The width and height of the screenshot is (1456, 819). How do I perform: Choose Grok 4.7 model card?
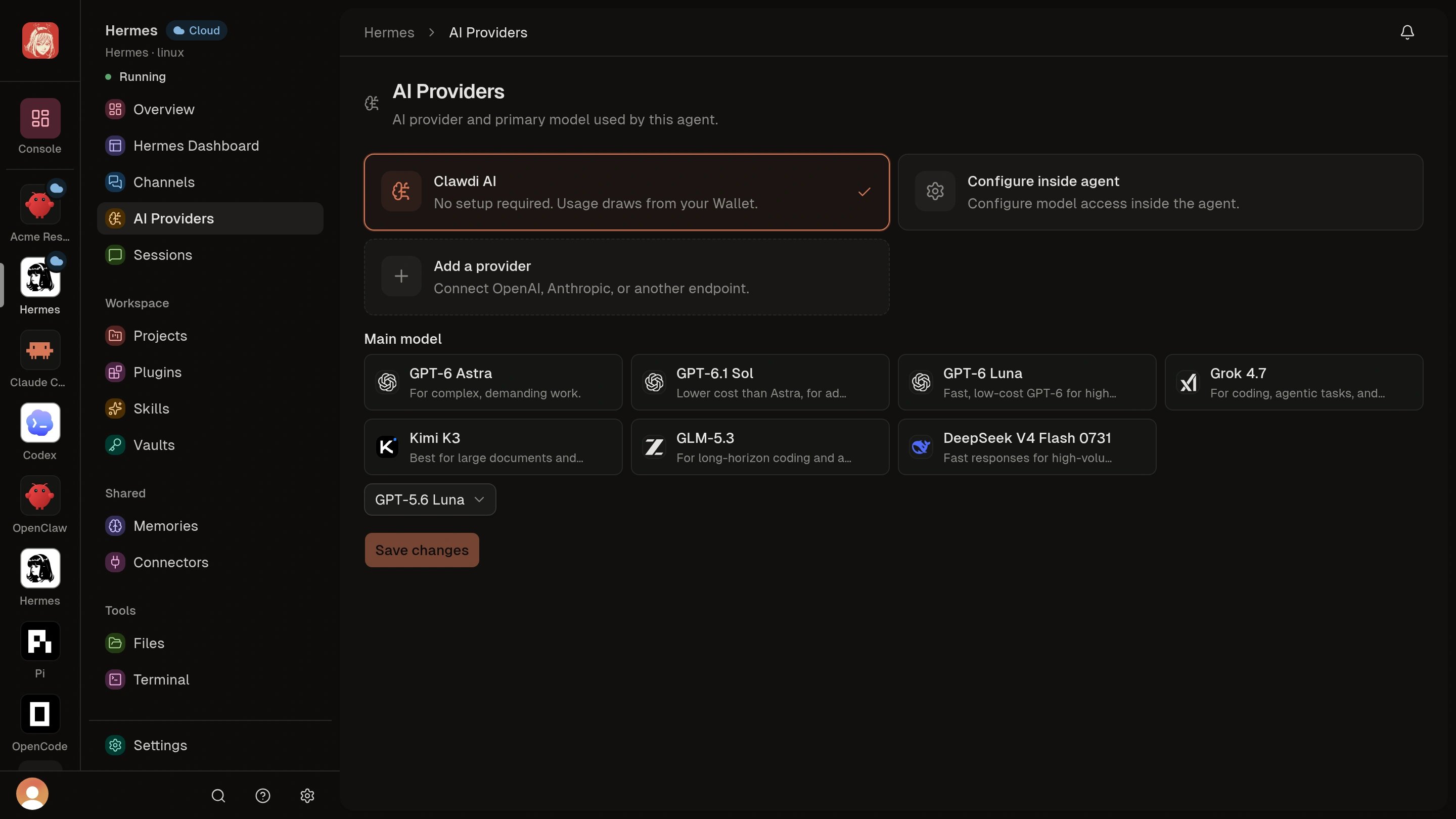tap(1294, 382)
